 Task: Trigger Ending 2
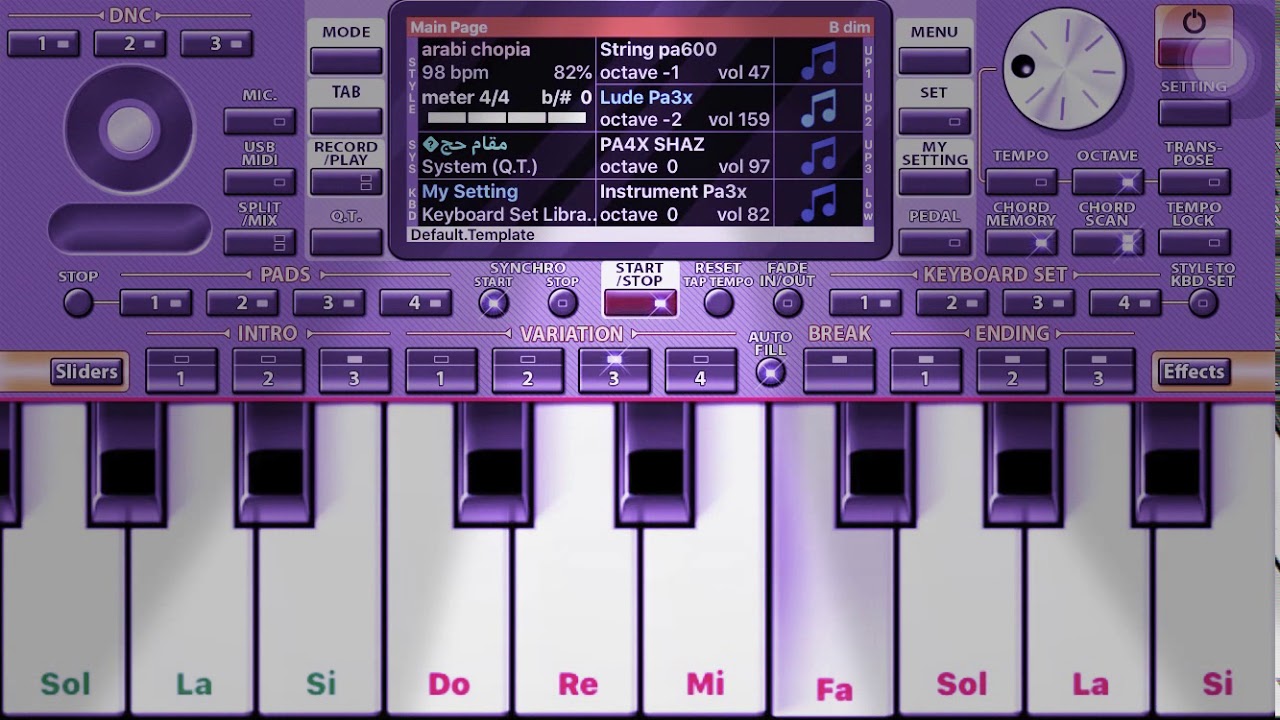click(1012, 370)
